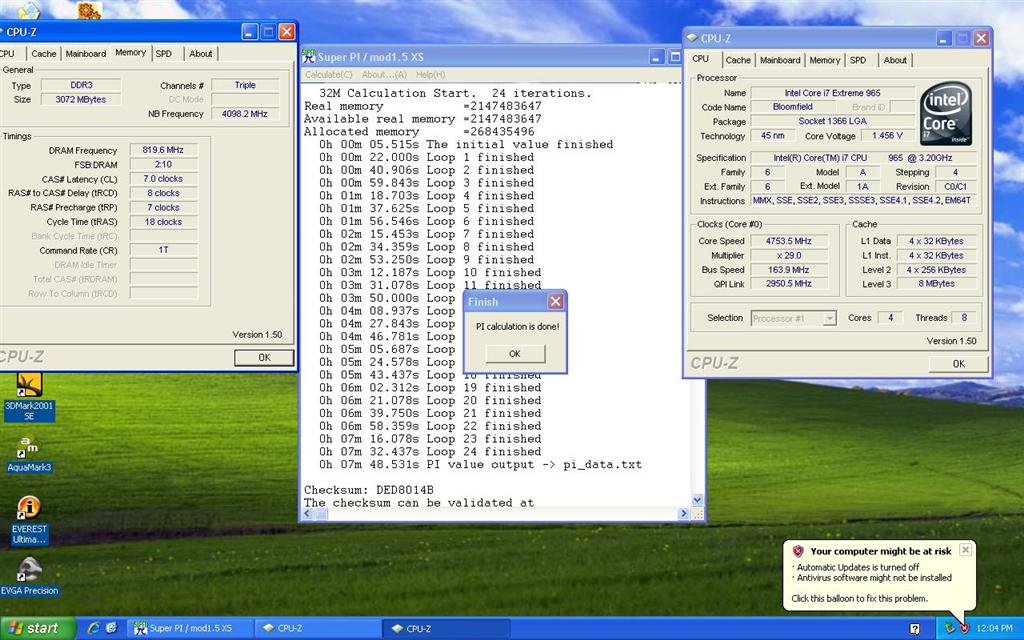Click the NB Frequency 4098.2 MHz field
Screen dimensions: 1024x640
(x=245, y=114)
